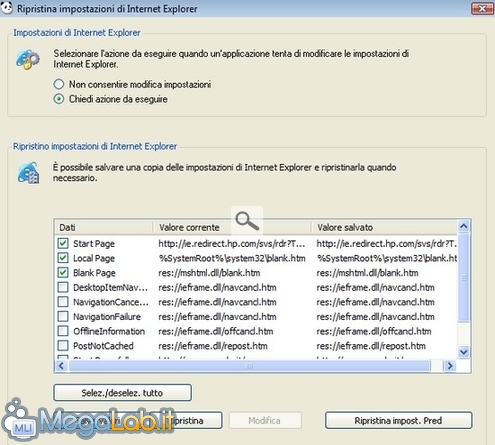
Task: Click DesktopItemNav... current value 'navcancl.htm'
Action: pyautogui.click(x=217, y=287)
